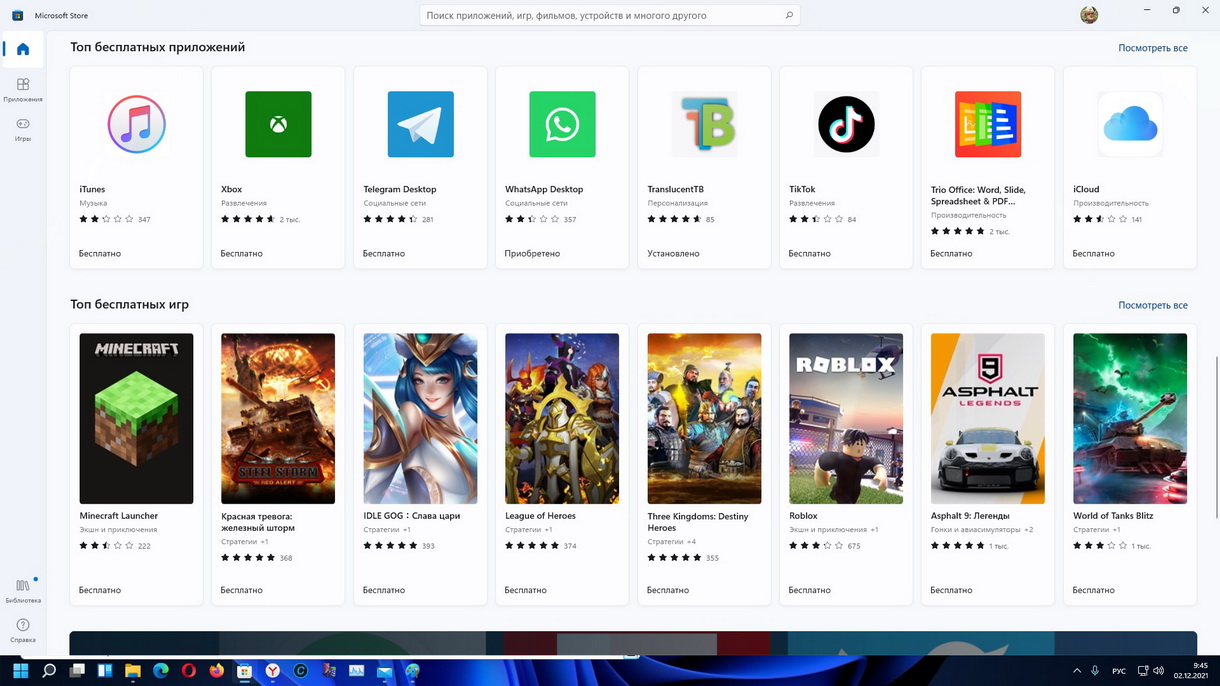Open Three Kingdoms: Destiny Heroes thumbnail

coord(704,419)
